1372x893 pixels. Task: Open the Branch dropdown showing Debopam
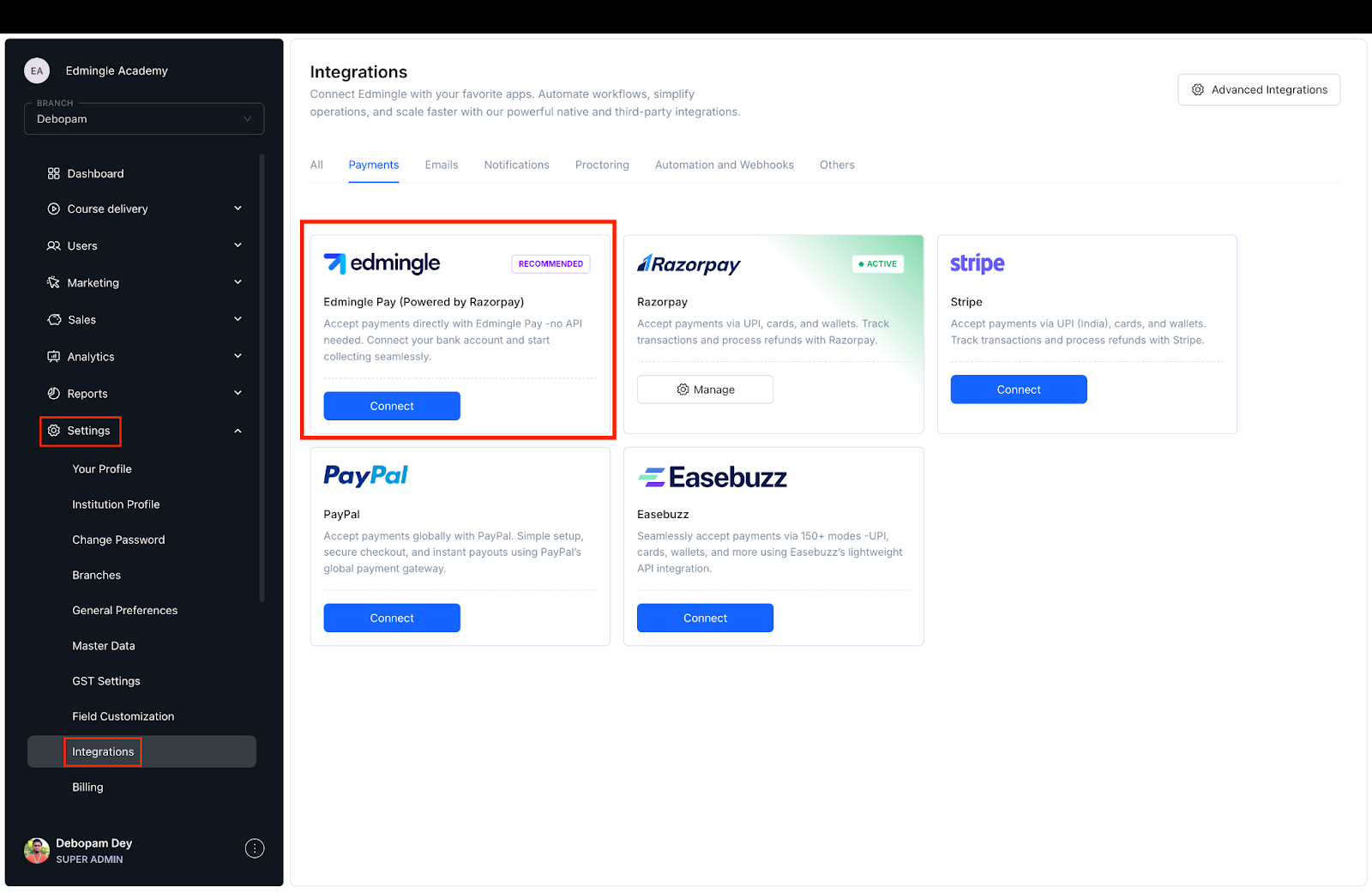(144, 118)
